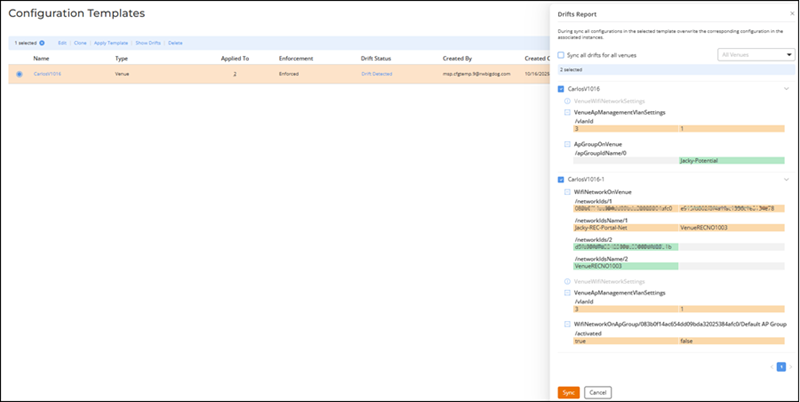
Task: Check the ApGroupOnVenue drift checkbox
Action: 567,144
